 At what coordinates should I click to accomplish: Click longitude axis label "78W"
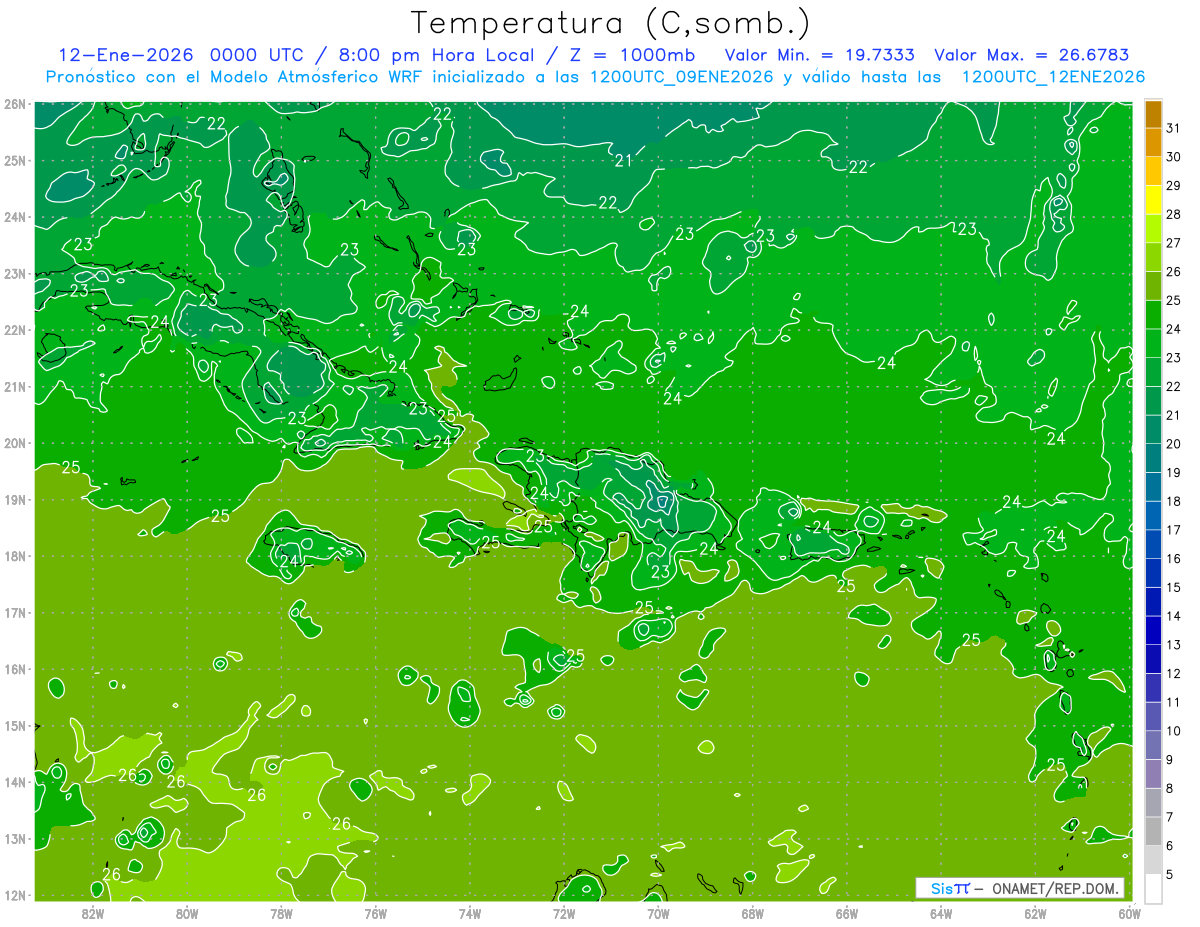point(281,913)
